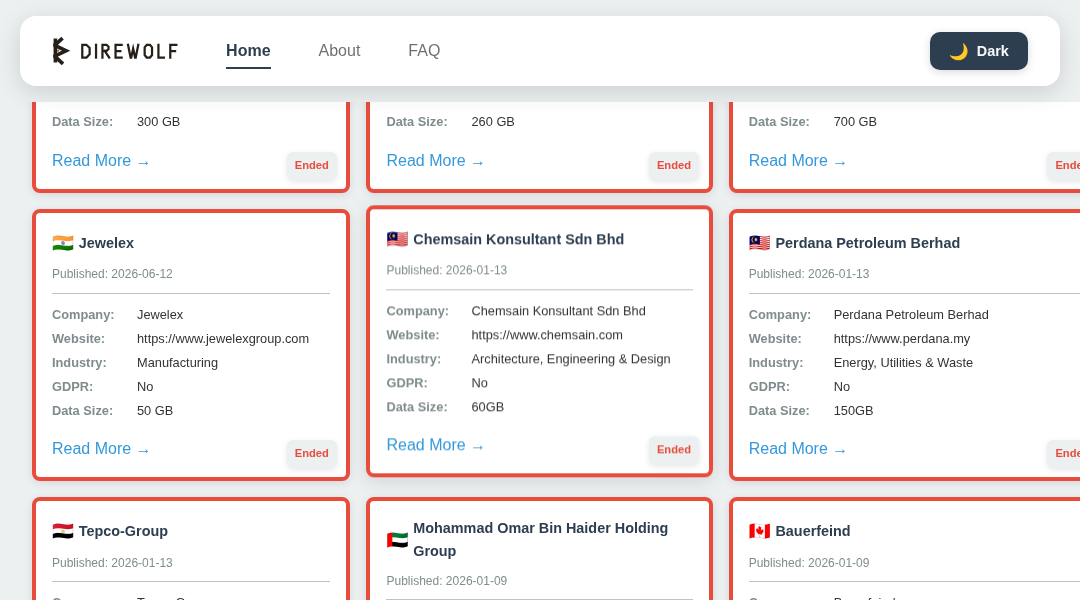Open the FAQ page
Screen dimensions: 1080x600
(424, 51)
